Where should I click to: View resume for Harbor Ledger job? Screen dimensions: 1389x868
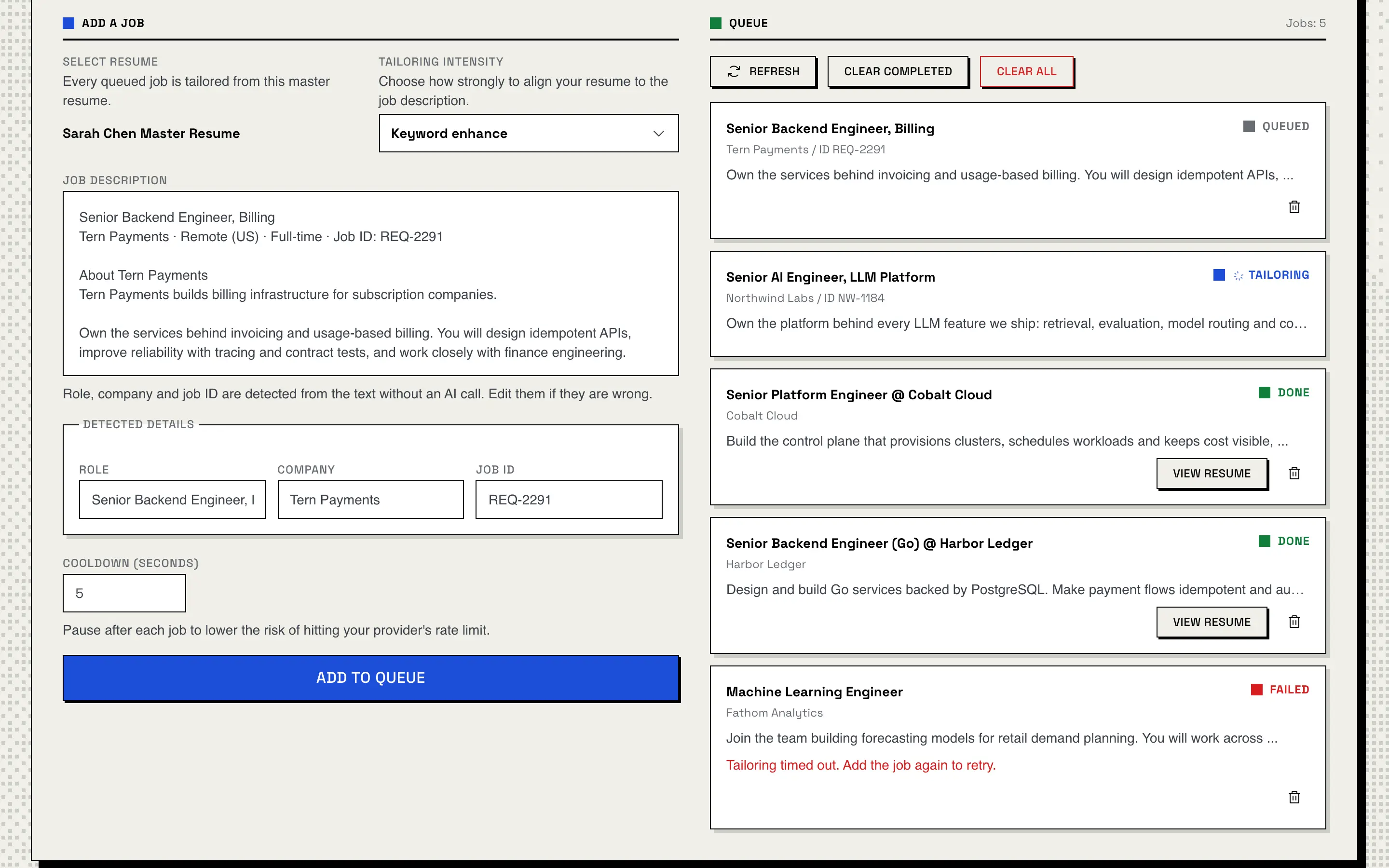click(x=1212, y=622)
